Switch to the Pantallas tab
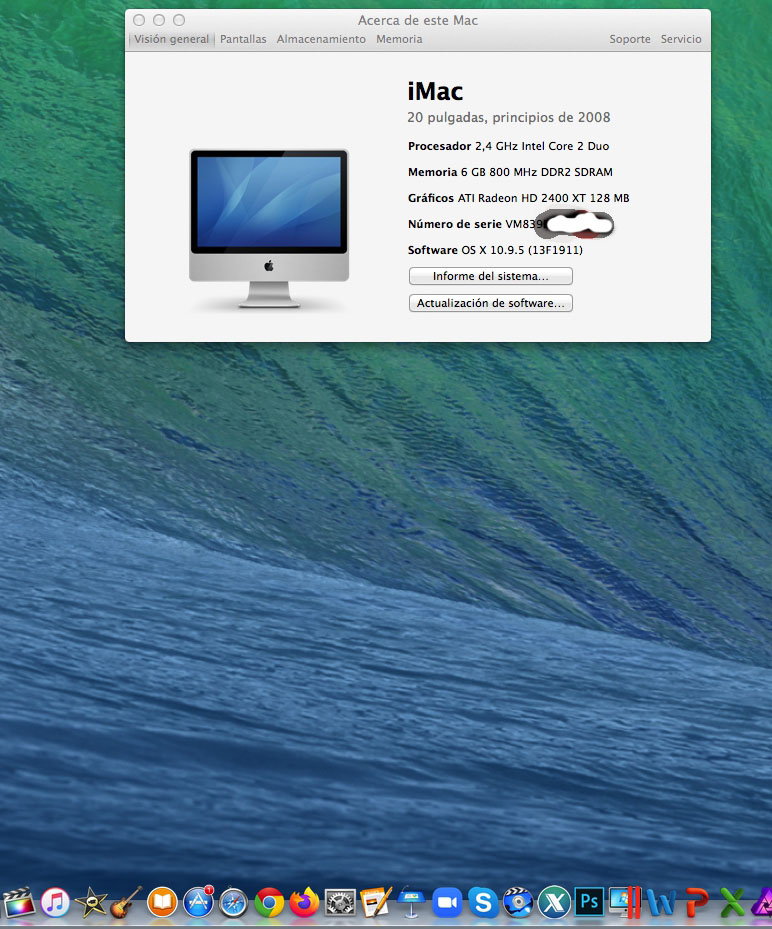This screenshot has height=929, width=772. click(243, 39)
